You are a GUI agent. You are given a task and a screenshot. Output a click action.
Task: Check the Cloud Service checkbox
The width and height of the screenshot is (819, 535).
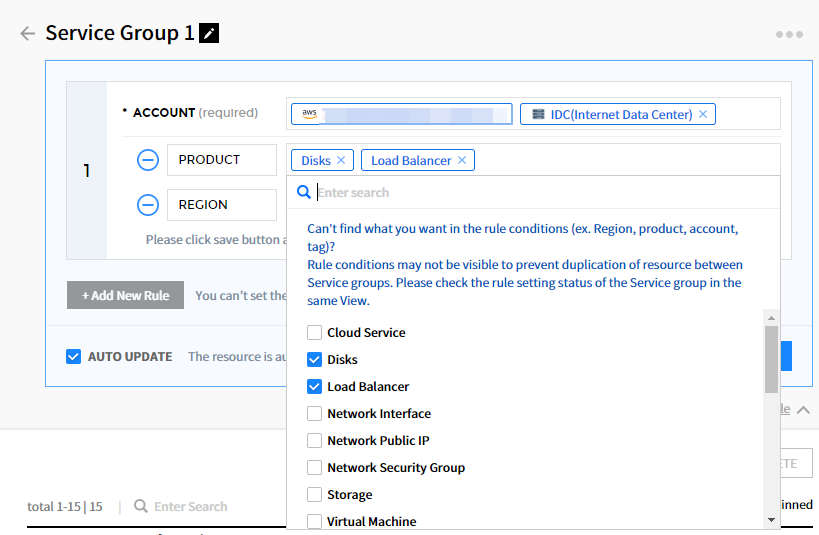[x=314, y=332]
